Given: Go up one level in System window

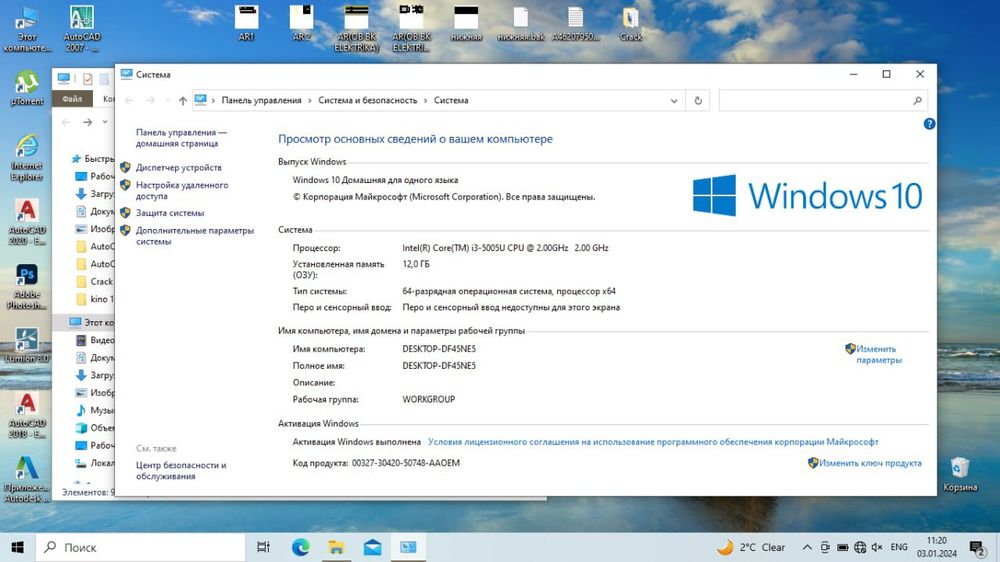Looking at the screenshot, I should [x=182, y=100].
